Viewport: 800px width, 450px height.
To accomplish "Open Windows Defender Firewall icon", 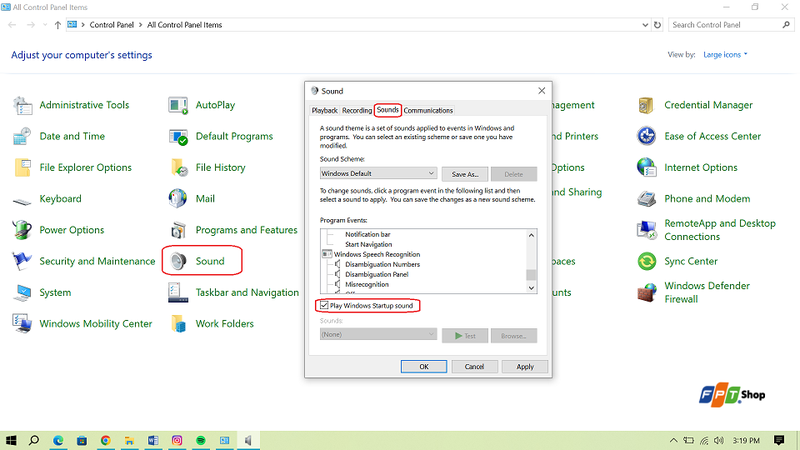I will tap(646, 292).
